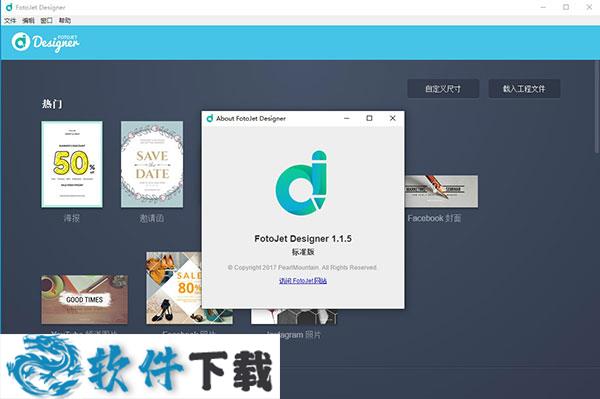Open the 窗口 menu

[46, 20]
